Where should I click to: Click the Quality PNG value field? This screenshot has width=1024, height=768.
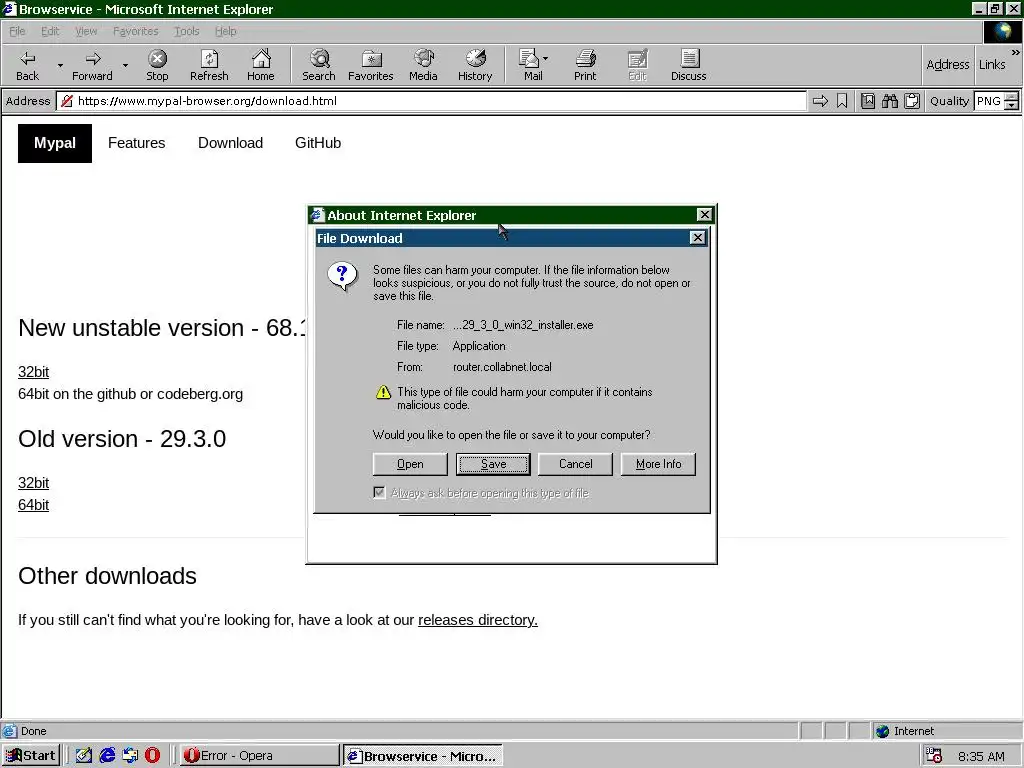[x=989, y=101]
